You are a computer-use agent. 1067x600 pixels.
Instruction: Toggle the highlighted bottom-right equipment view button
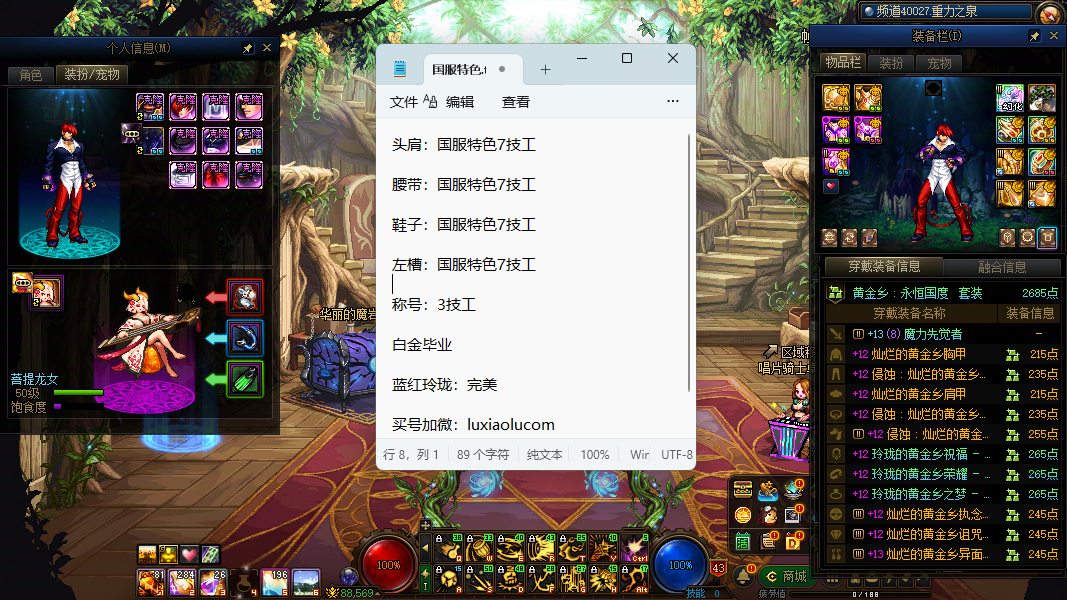(1047, 237)
